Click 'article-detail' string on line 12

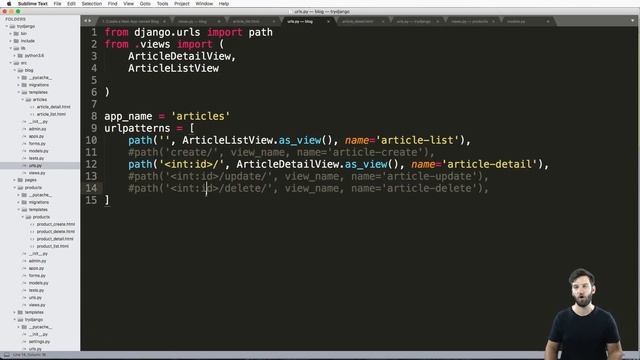pyautogui.click(x=489, y=164)
